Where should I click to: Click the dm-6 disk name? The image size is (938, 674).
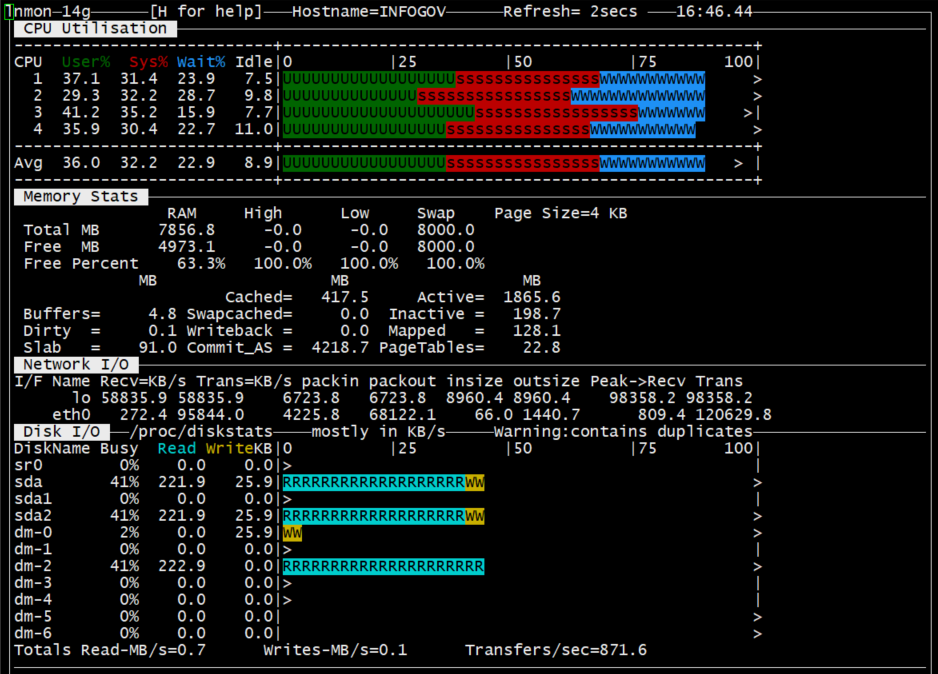coord(34,633)
